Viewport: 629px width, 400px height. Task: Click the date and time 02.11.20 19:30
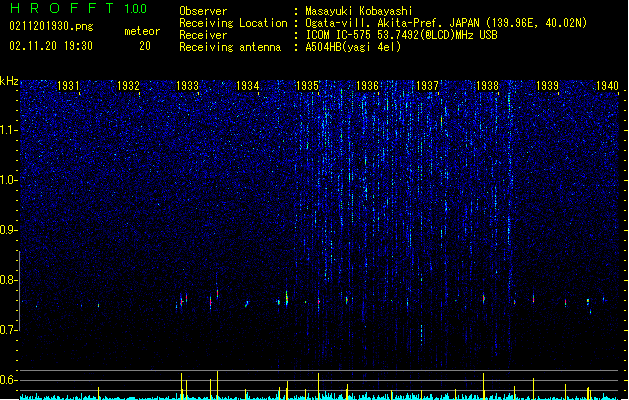[51, 46]
